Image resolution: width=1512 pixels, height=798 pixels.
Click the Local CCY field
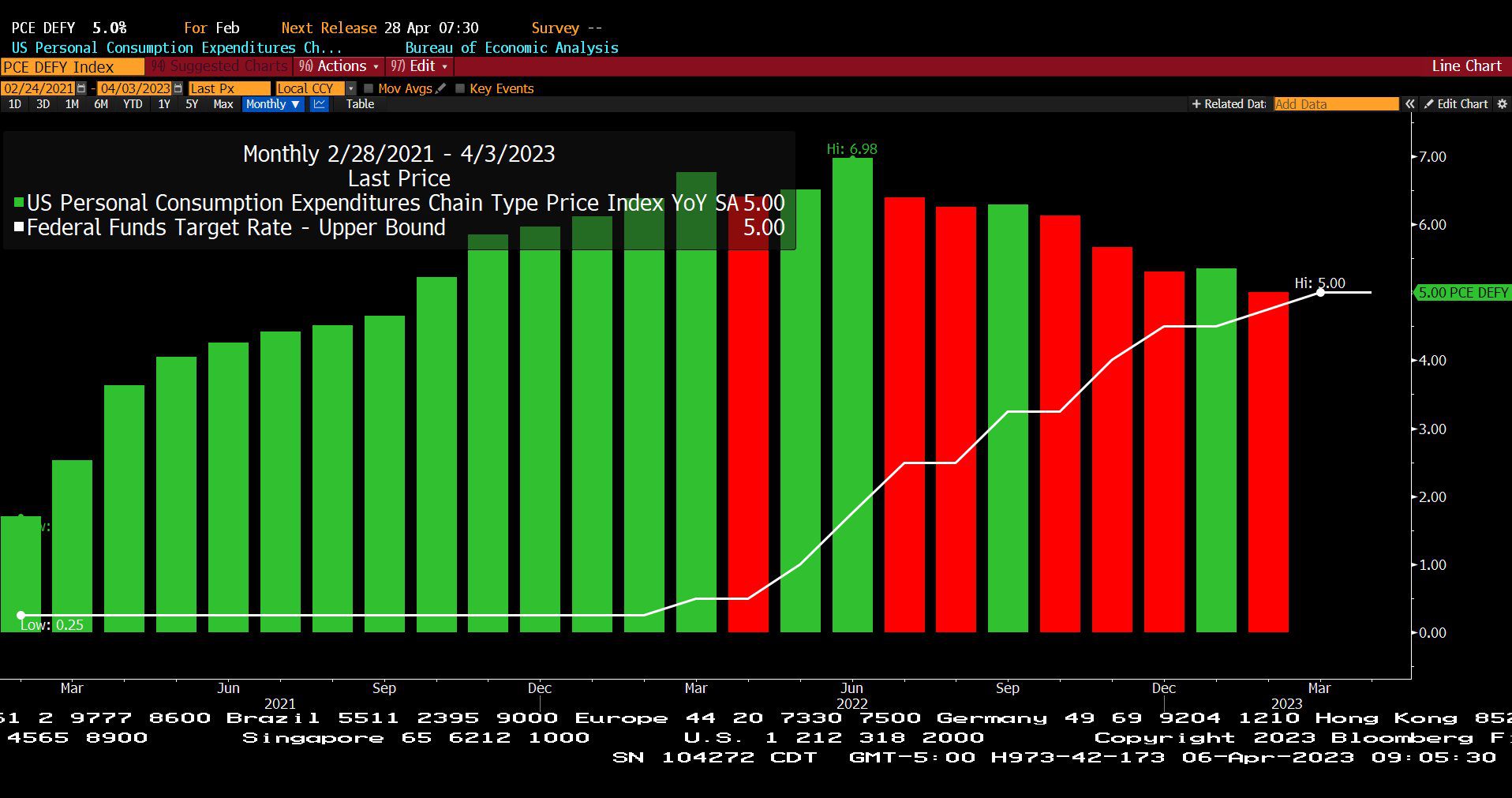coord(311,88)
